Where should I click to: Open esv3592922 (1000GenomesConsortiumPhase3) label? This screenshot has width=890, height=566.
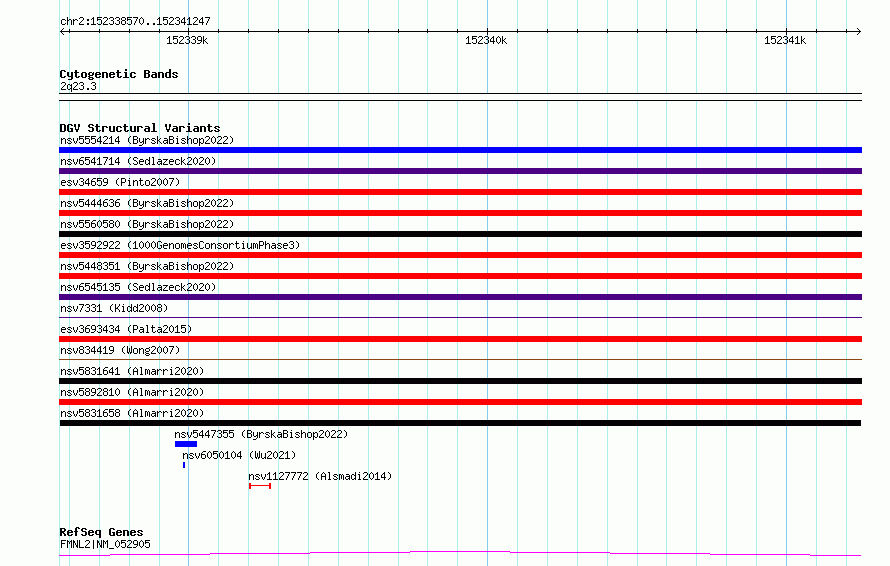pyautogui.click(x=180, y=245)
